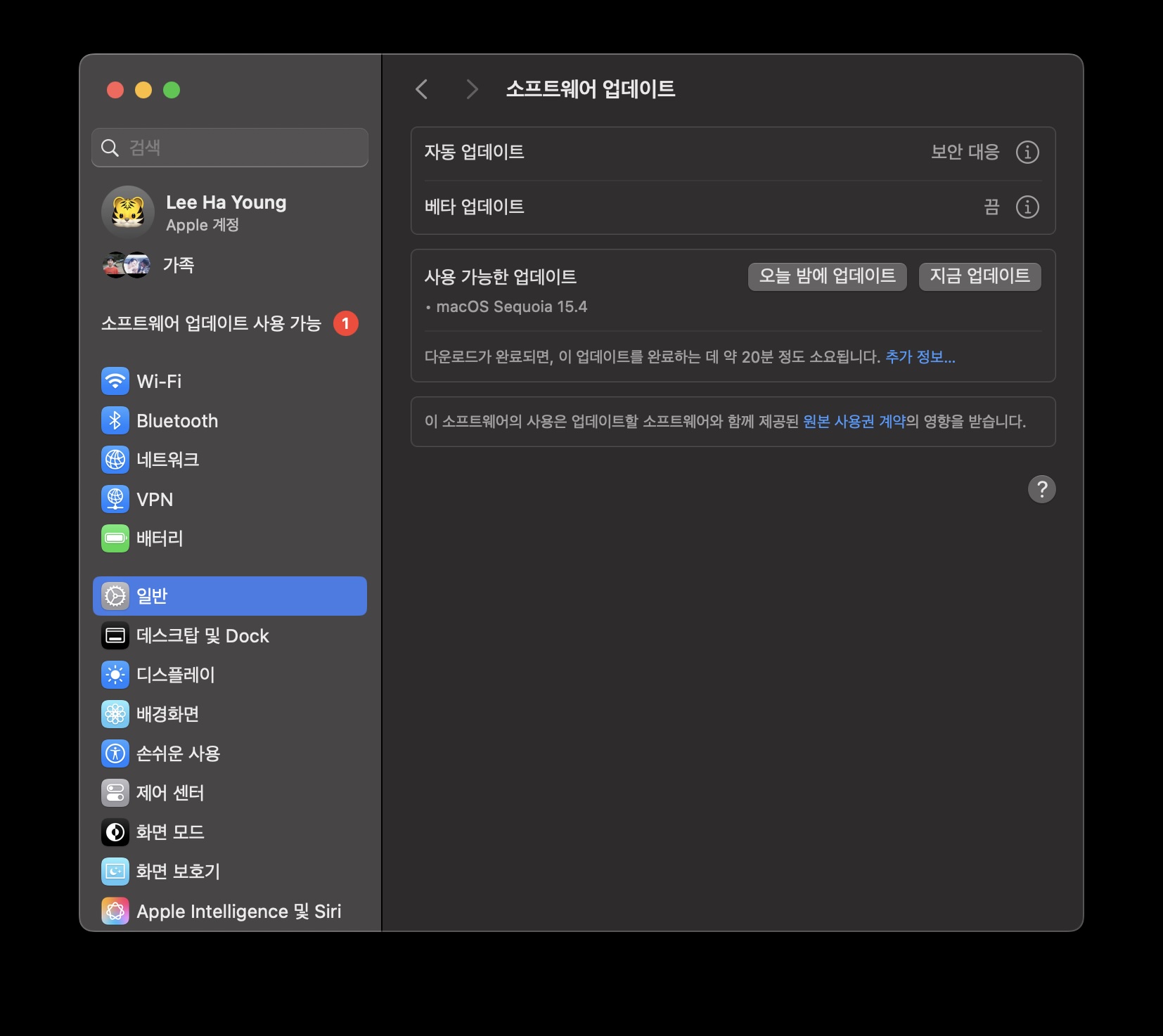The height and width of the screenshot is (1036, 1163).
Task: Select 디스플레이 label in sidebar
Action: pyautogui.click(x=176, y=675)
